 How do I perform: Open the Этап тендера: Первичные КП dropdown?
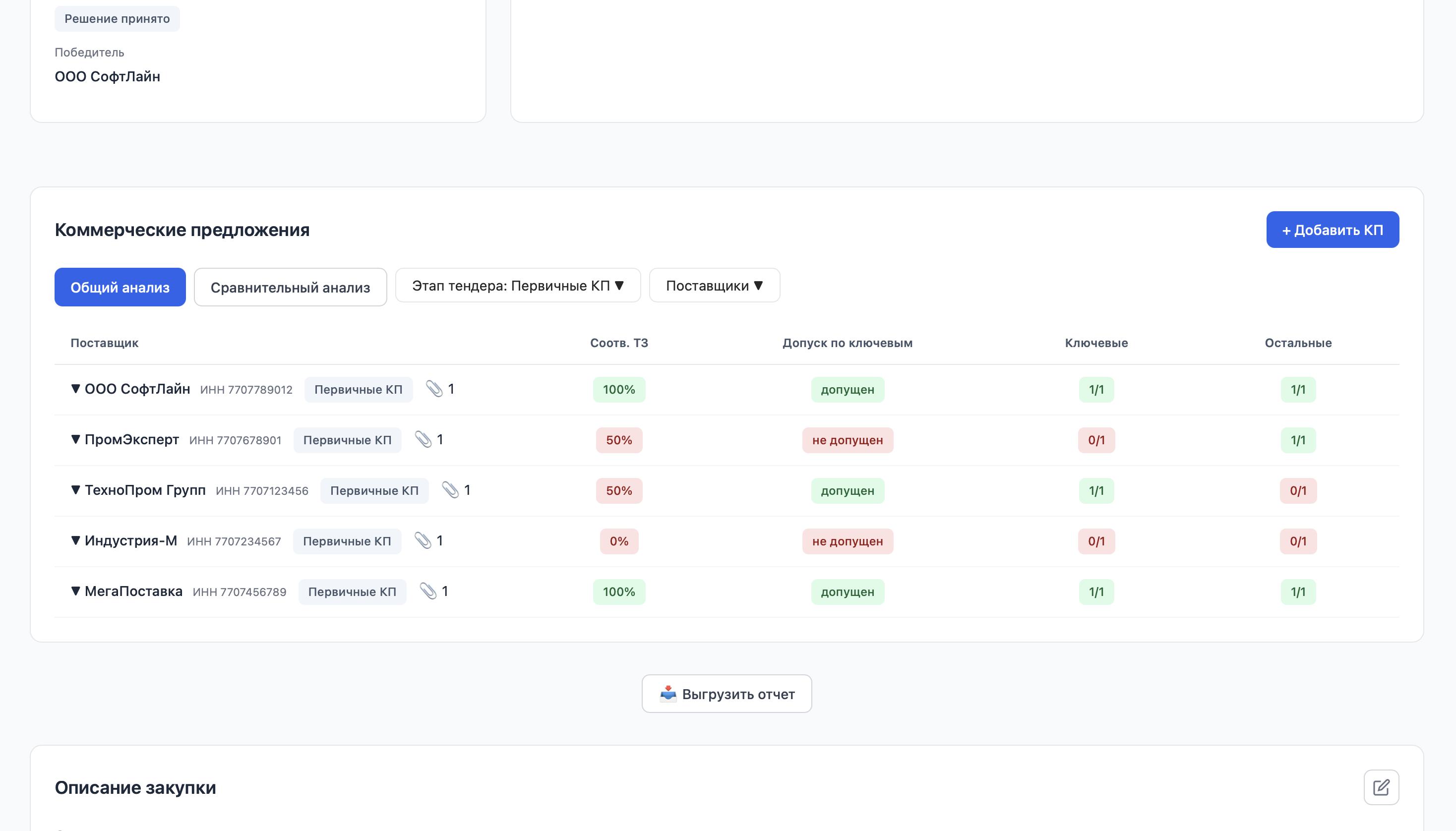coord(518,286)
